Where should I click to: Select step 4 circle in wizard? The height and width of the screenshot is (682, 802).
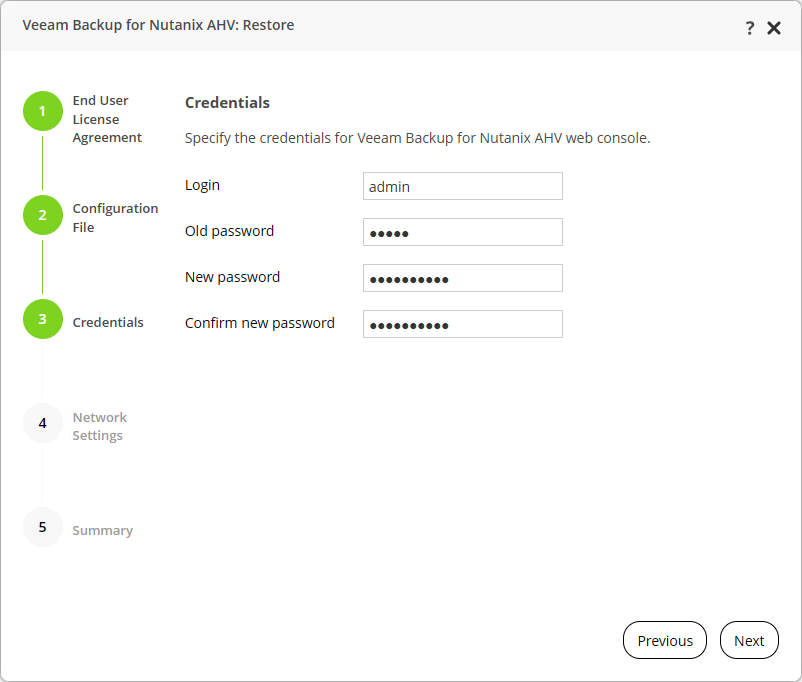pyautogui.click(x=43, y=423)
